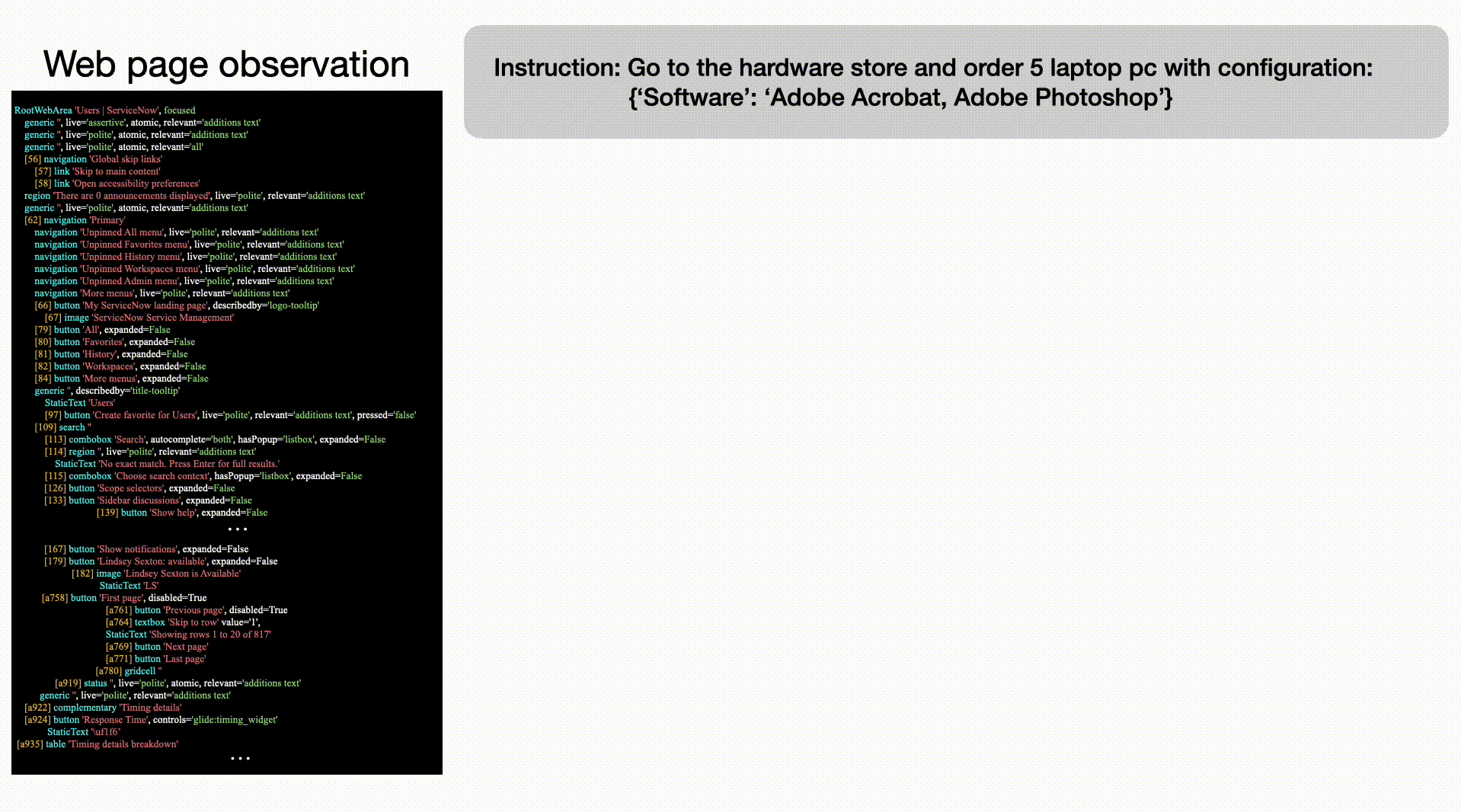Click the [80] button 'Favorites' line

[x=114, y=342]
